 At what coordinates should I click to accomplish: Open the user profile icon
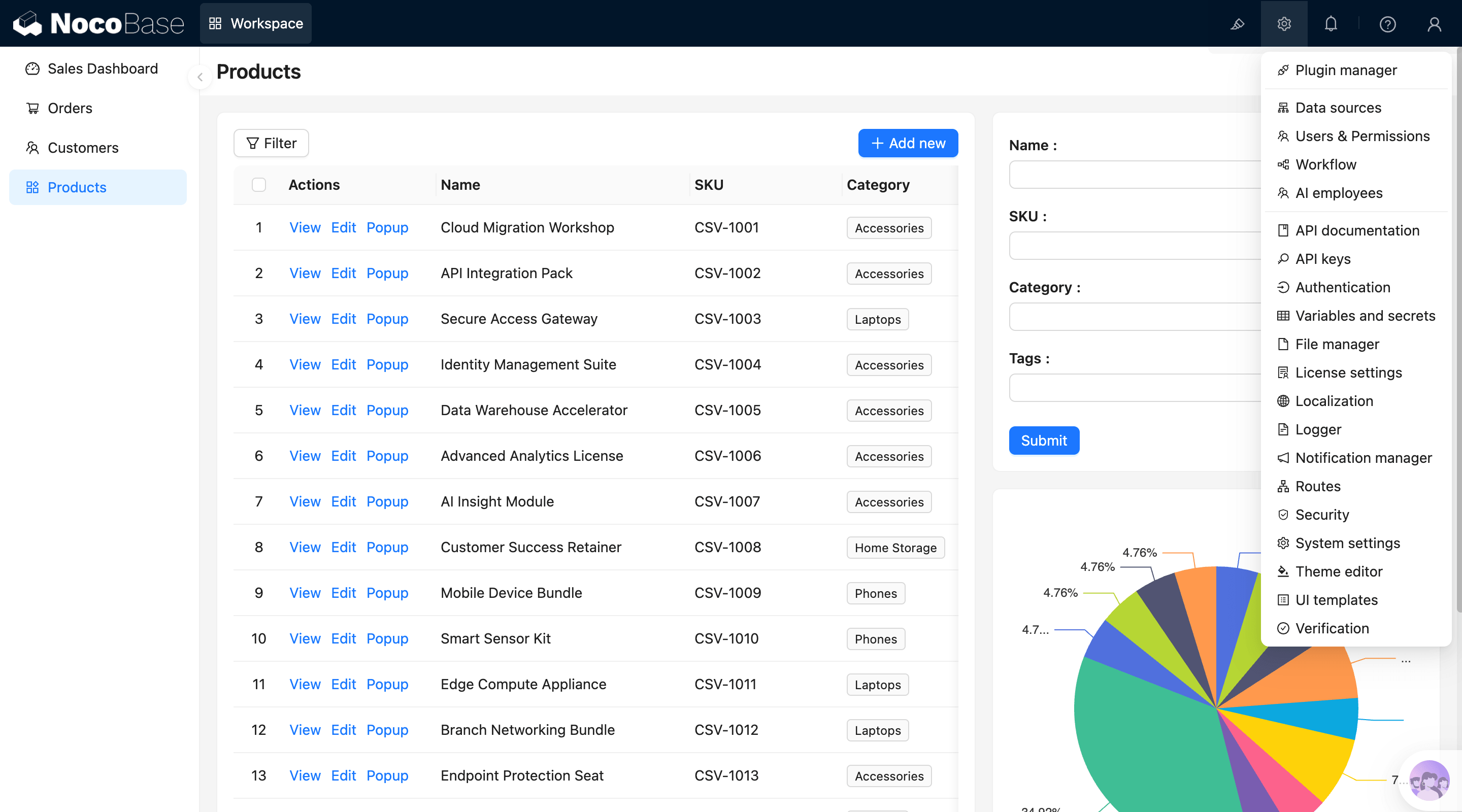[1434, 24]
